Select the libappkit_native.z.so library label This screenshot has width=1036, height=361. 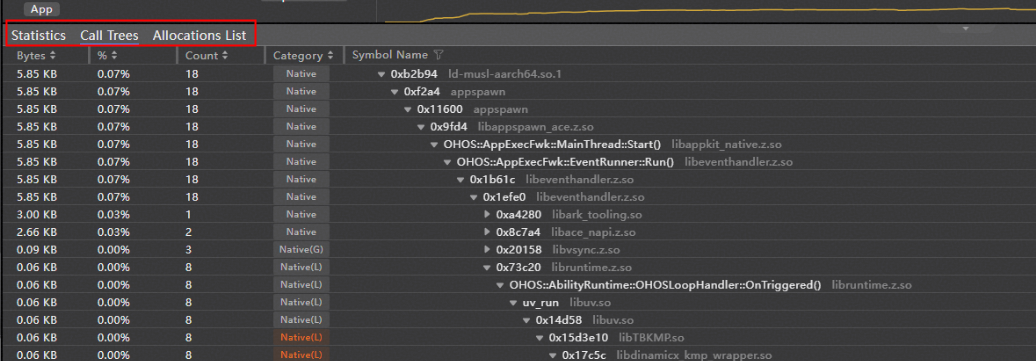727,144
